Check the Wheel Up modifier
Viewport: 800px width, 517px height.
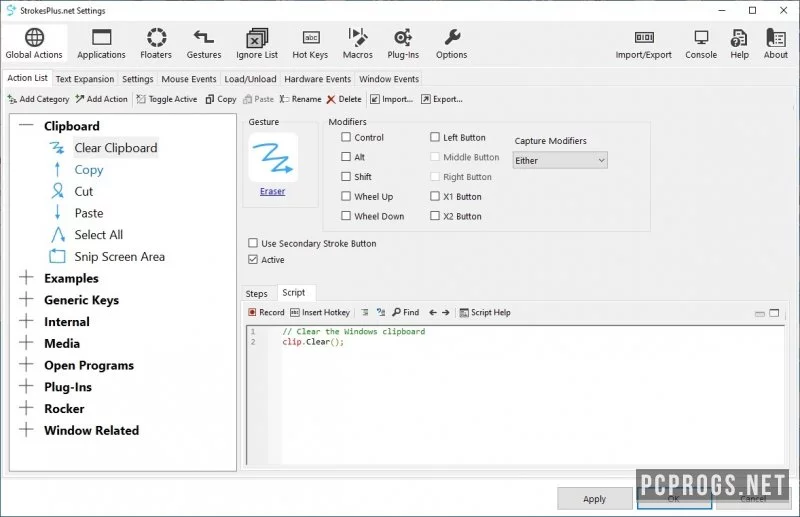(x=346, y=196)
